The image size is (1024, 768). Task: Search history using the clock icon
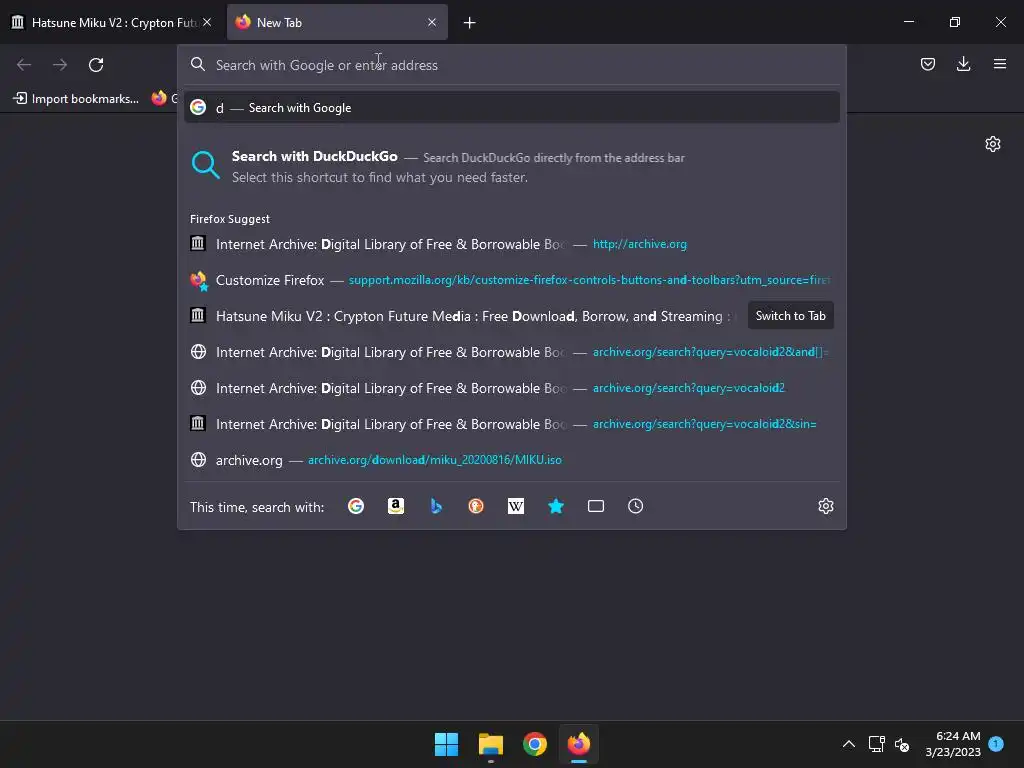point(635,506)
